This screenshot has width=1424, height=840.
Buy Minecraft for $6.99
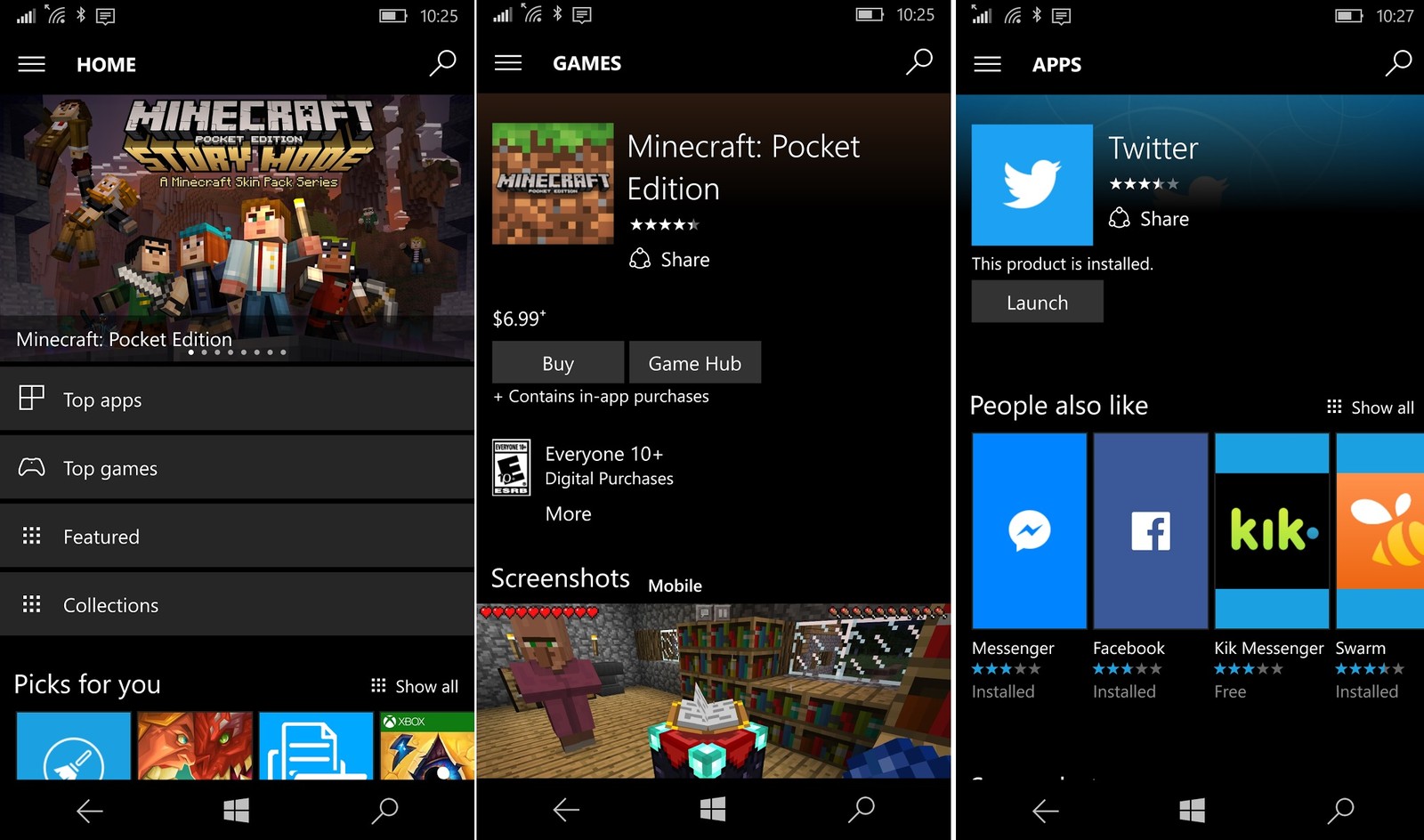coord(558,363)
